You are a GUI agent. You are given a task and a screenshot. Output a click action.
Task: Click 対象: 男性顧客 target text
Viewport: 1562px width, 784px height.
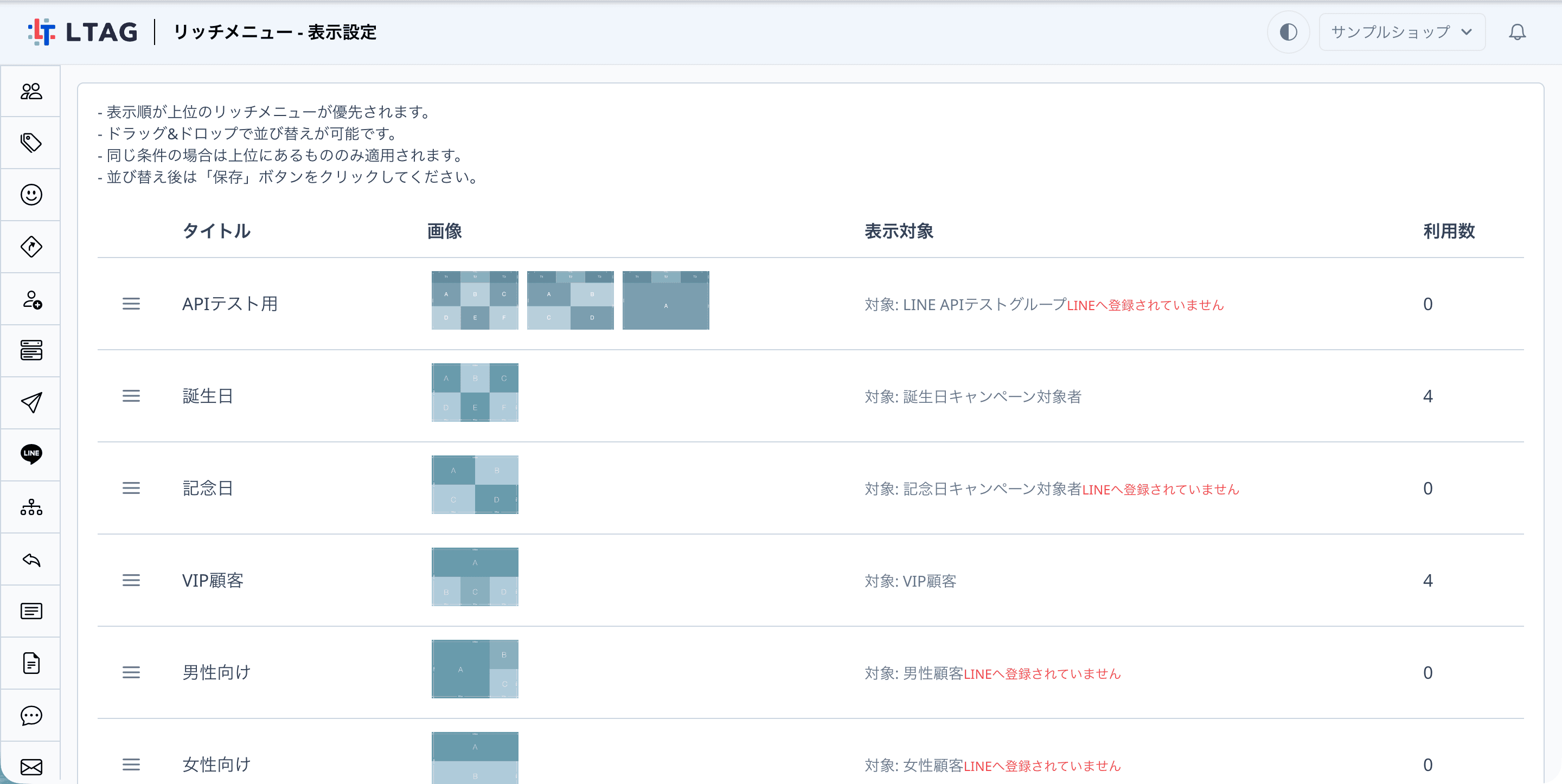914,673
